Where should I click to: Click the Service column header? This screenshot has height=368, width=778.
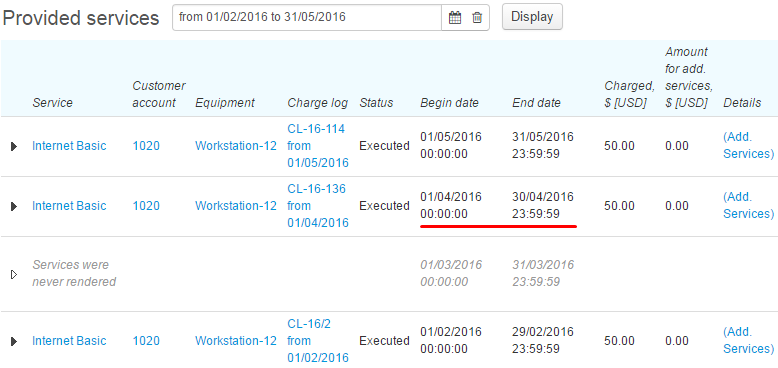(52, 103)
